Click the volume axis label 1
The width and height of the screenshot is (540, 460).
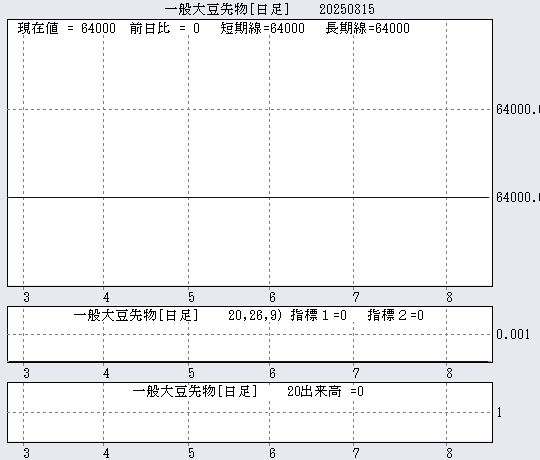499,412
